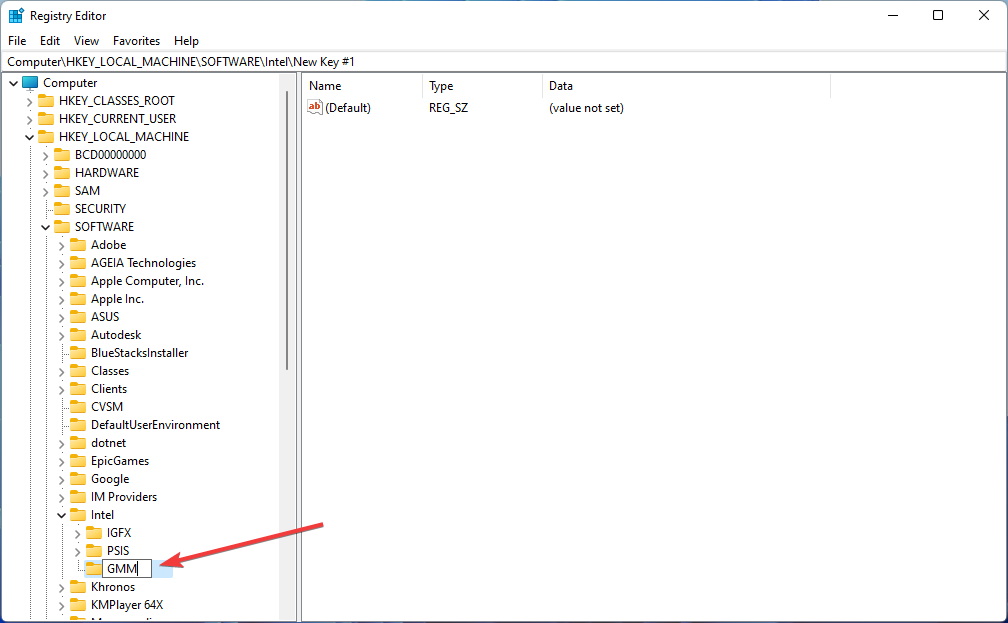Viewport: 1008px width, 623px height.
Task: Select the KMPlayer 64X folder icon
Action: (77, 604)
